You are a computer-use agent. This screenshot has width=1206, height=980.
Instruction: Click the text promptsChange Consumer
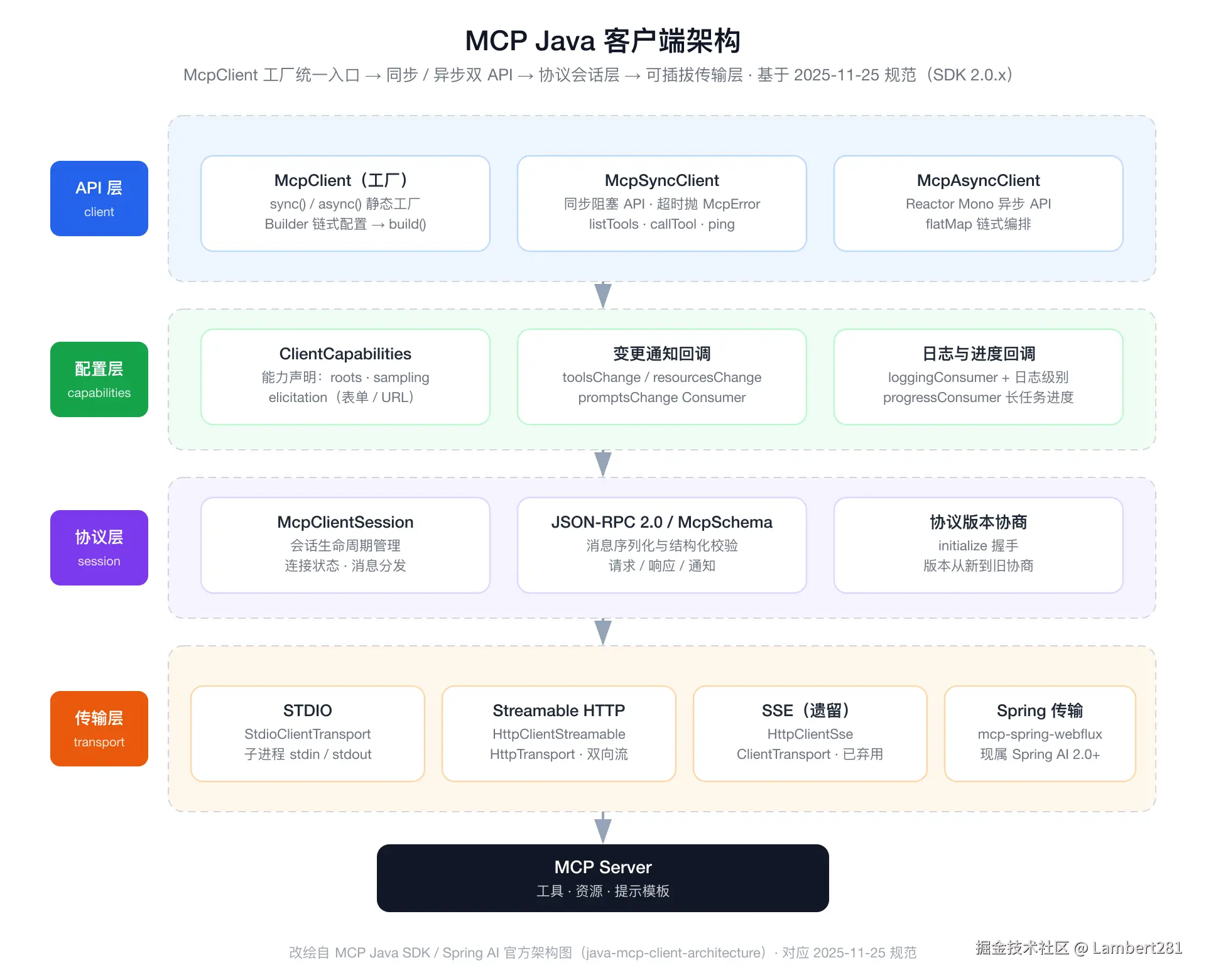[662, 398]
